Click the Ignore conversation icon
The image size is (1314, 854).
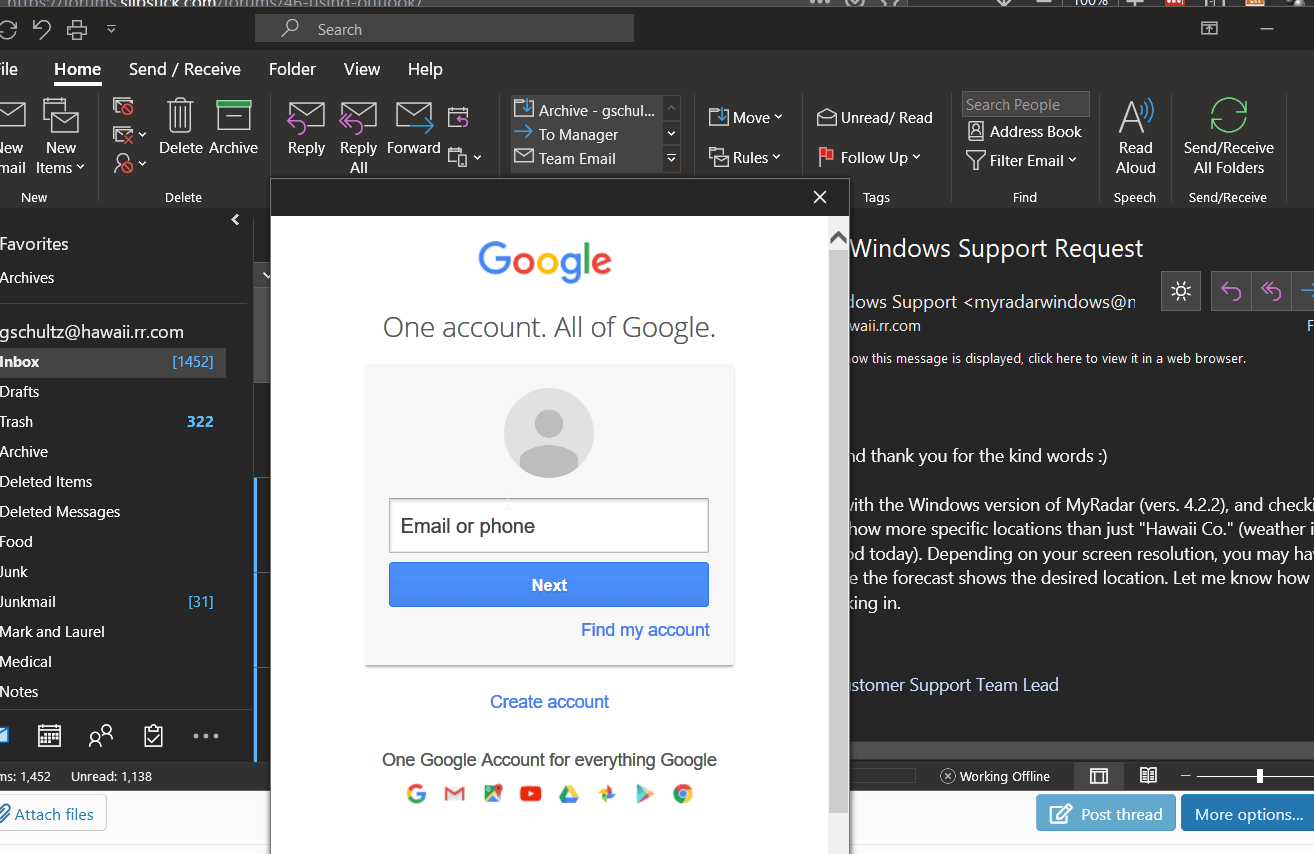123,107
